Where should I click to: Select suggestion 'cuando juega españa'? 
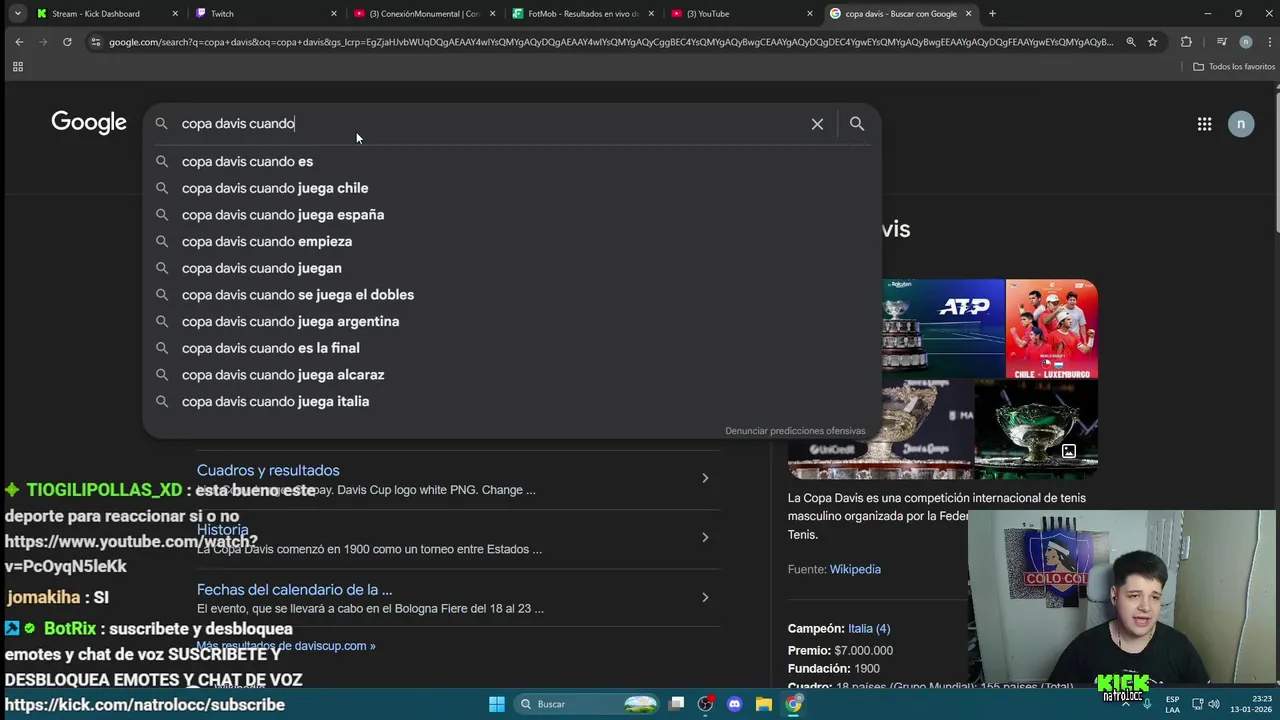pos(512,215)
